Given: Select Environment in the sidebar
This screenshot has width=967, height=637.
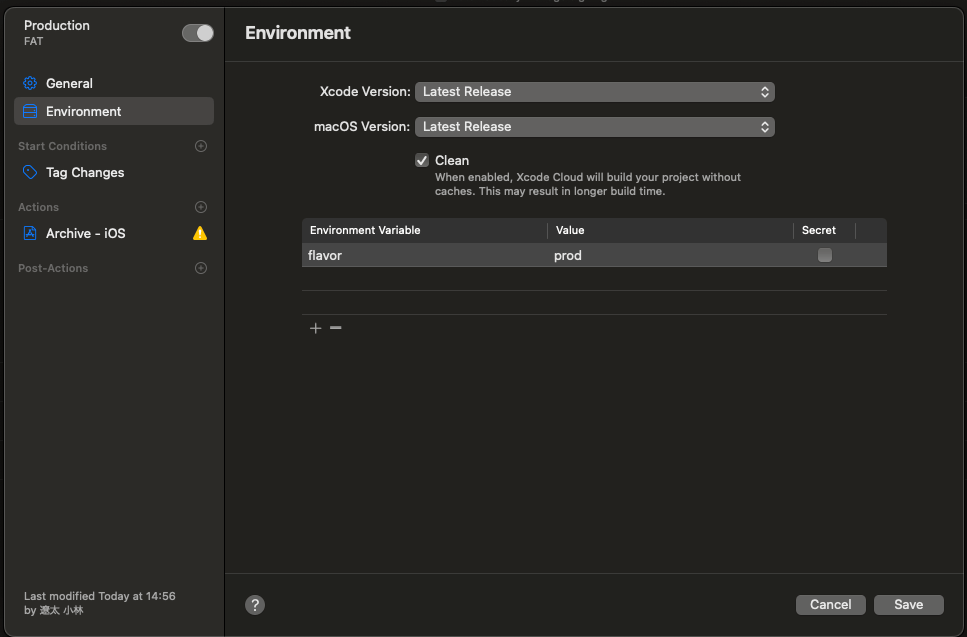Looking at the screenshot, I should [114, 111].
